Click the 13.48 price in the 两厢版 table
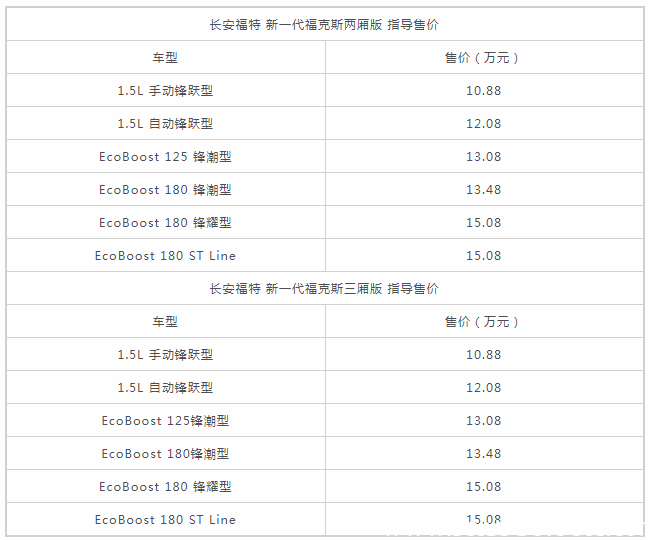Image resolution: width=649 pixels, height=540 pixels. pos(483,189)
